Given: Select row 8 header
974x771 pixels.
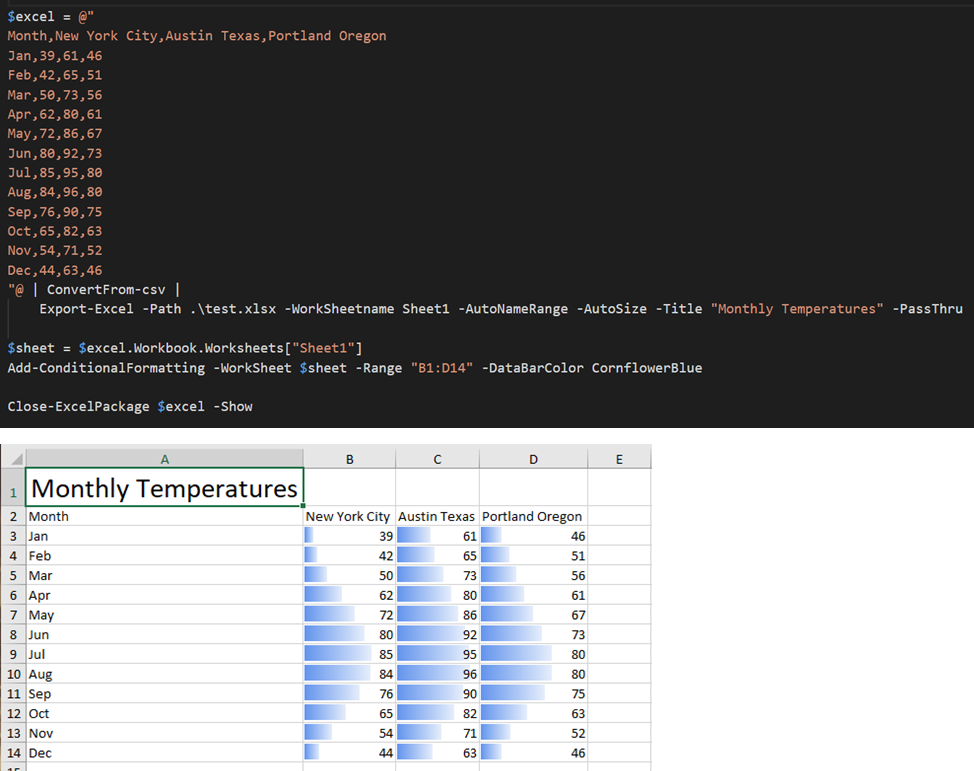Looking at the screenshot, I should pyautogui.click(x=14, y=635).
